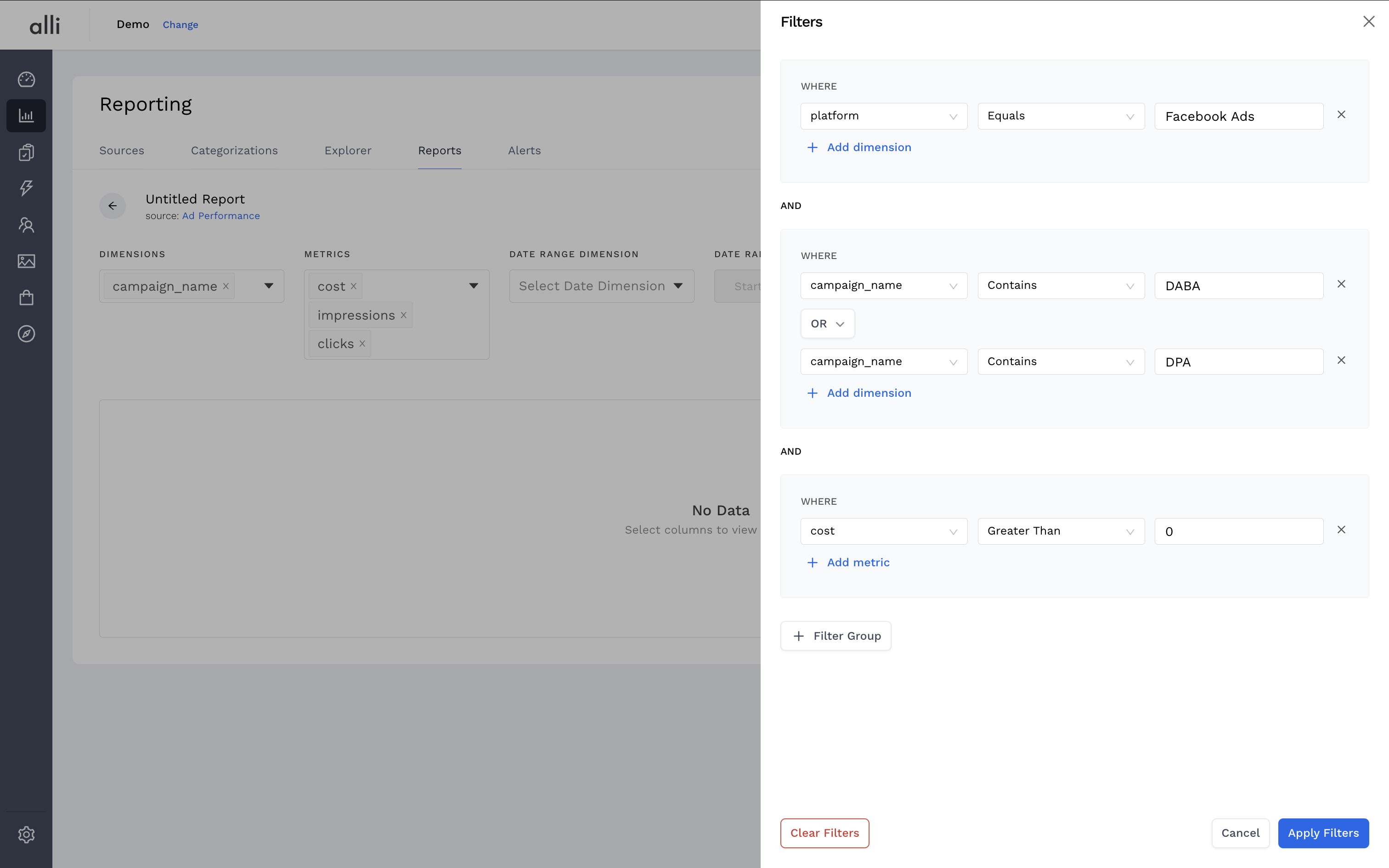This screenshot has width=1389, height=868.
Task: Open the cost metric dropdown
Action: tap(884, 531)
